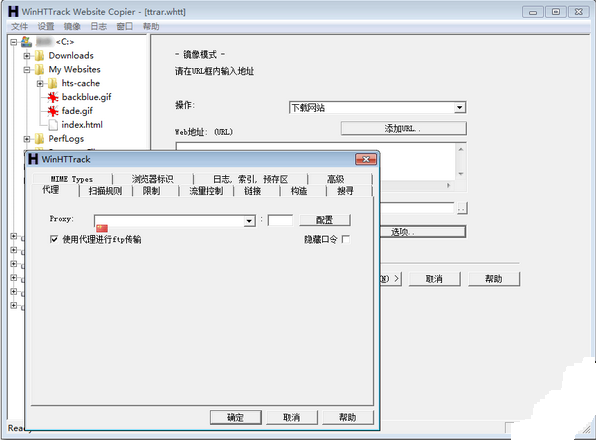Expand the hts-cache tree node

click(x=40, y=84)
